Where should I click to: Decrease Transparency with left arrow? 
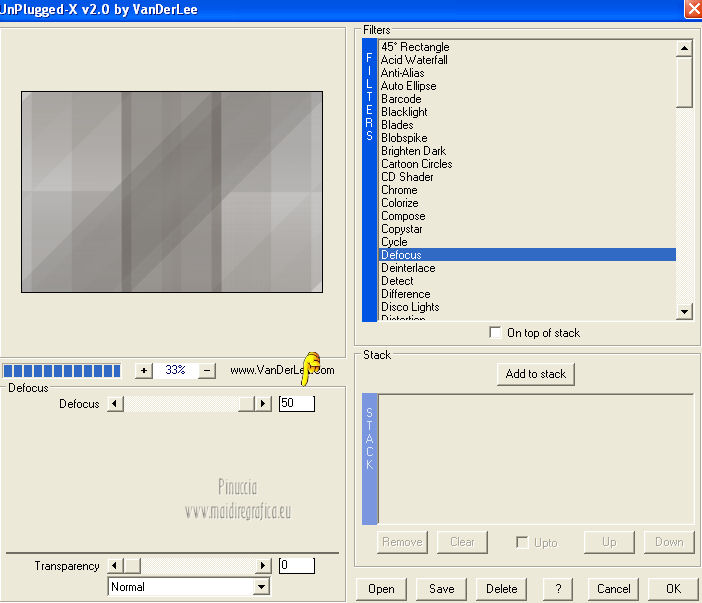click(x=115, y=566)
